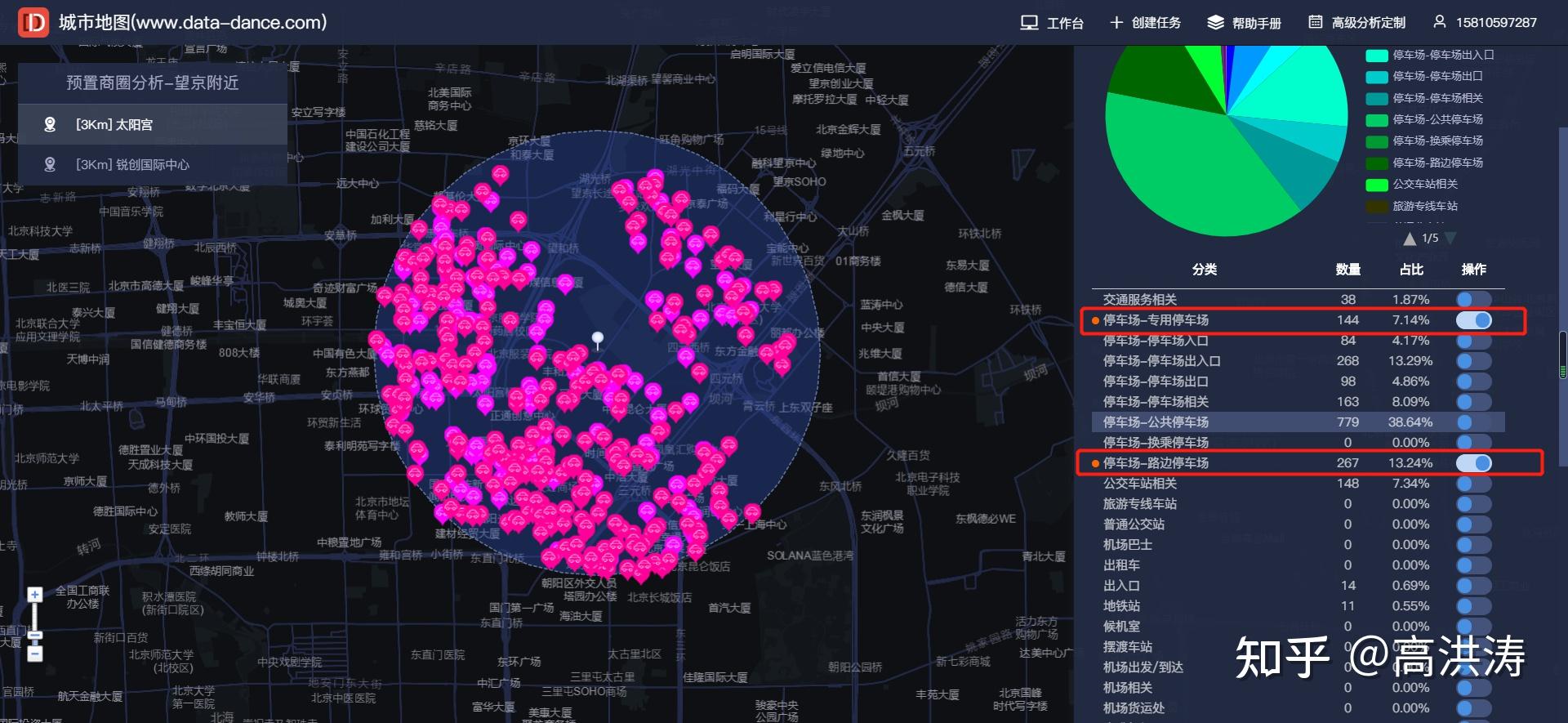The image size is (1568, 723).
Task: Select the [3Km] 锐创国际中心 location
Action: [x=152, y=164]
